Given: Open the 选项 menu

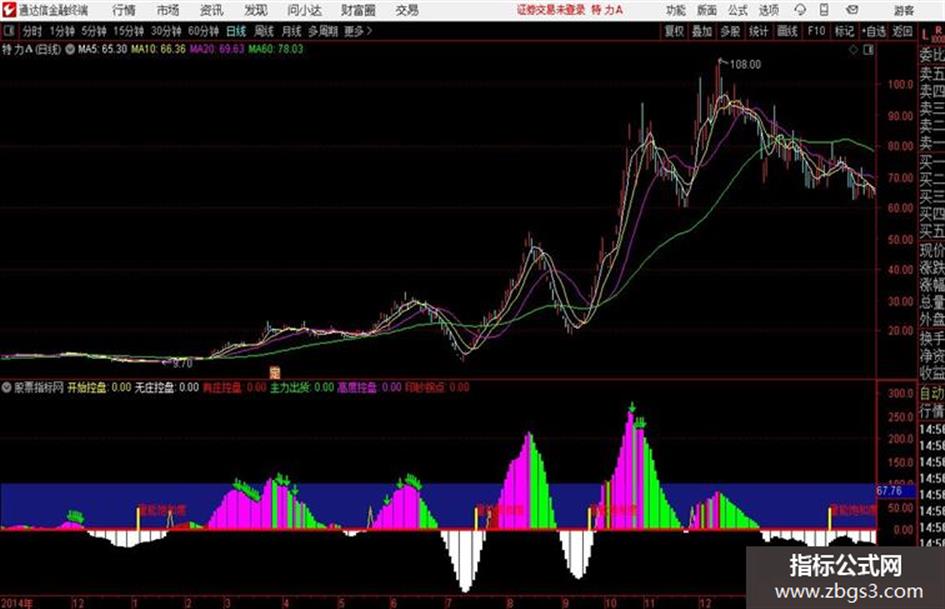Looking at the screenshot, I should pos(768,10).
